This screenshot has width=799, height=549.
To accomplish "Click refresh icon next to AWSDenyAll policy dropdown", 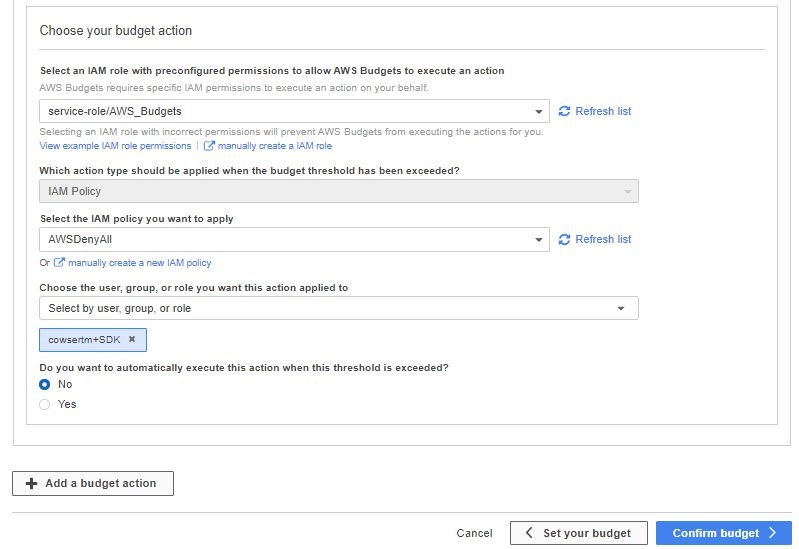I will [564, 240].
